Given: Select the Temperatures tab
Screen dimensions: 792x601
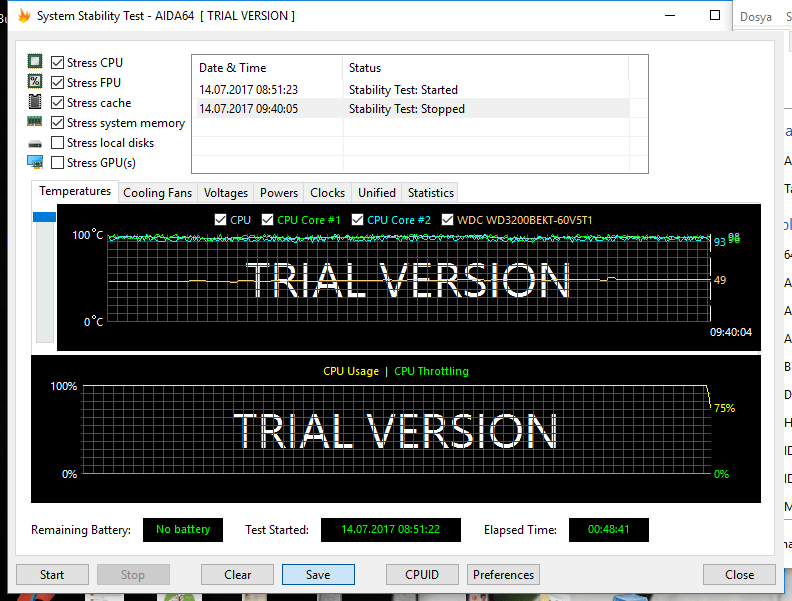Looking at the screenshot, I should tap(75, 191).
